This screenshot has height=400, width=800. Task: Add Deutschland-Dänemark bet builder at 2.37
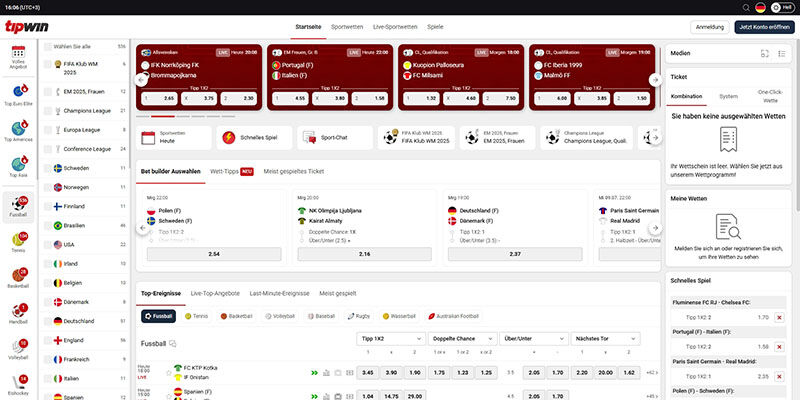pyautogui.click(x=515, y=254)
